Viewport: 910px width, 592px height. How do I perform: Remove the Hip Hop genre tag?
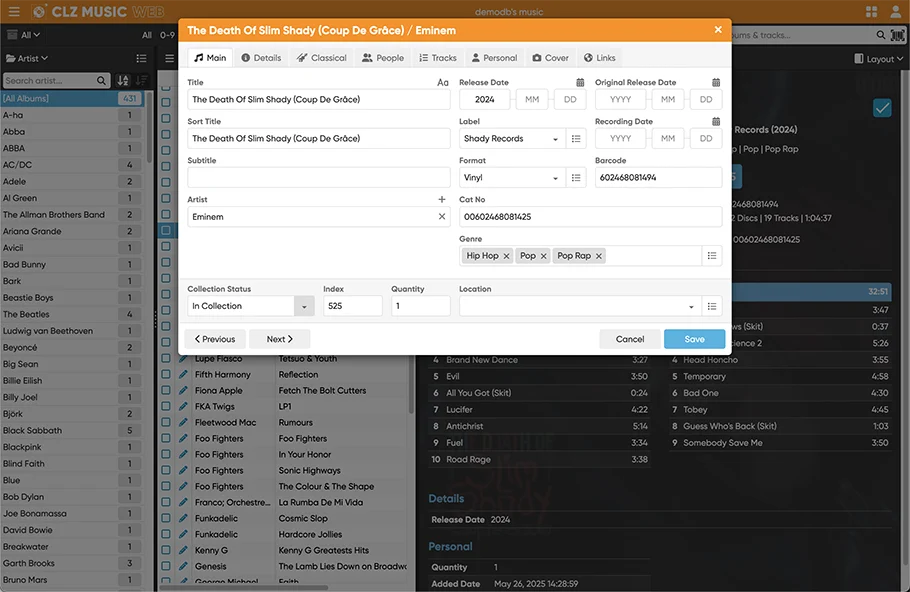point(506,256)
